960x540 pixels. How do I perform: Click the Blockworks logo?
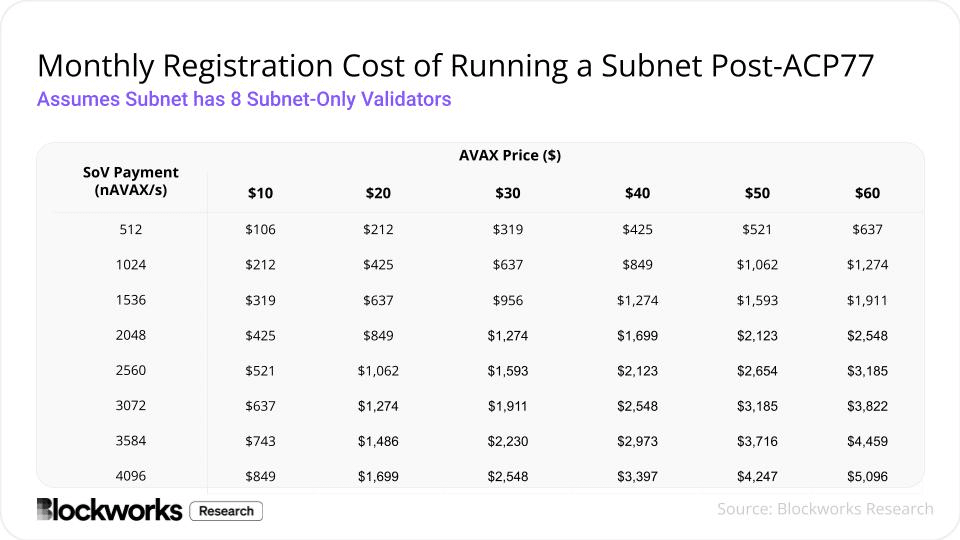click(110, 510)
